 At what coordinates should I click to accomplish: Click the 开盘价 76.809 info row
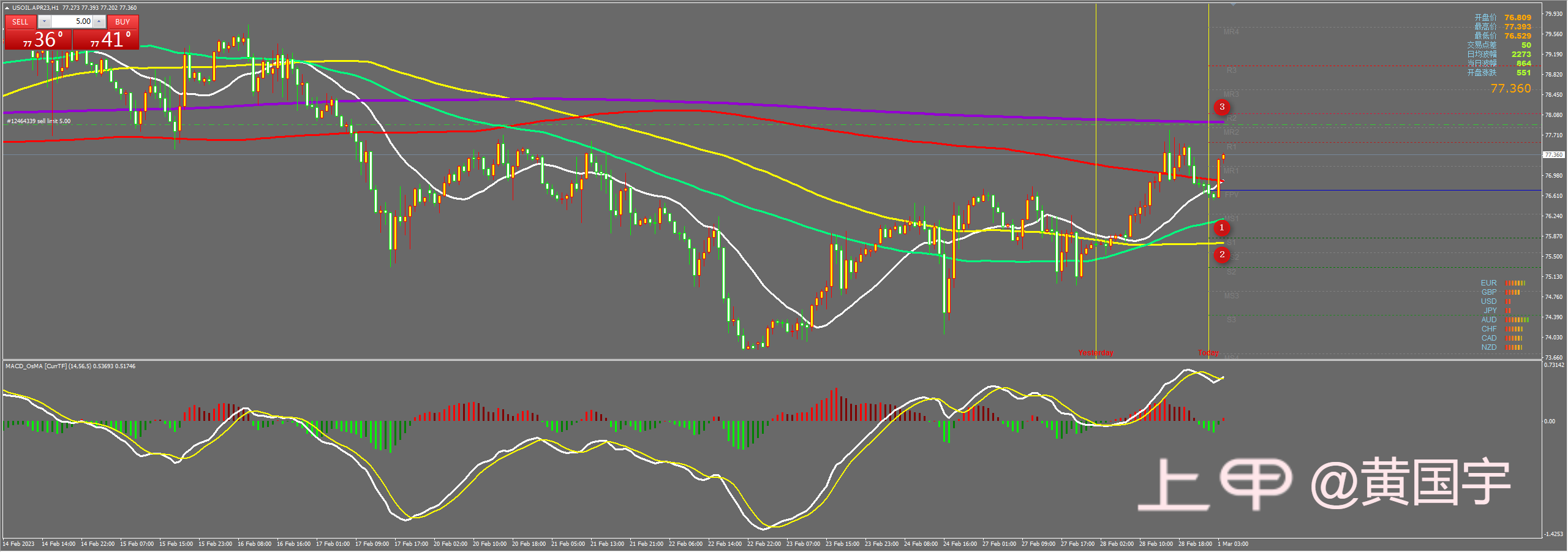(x=1503, y=18)
